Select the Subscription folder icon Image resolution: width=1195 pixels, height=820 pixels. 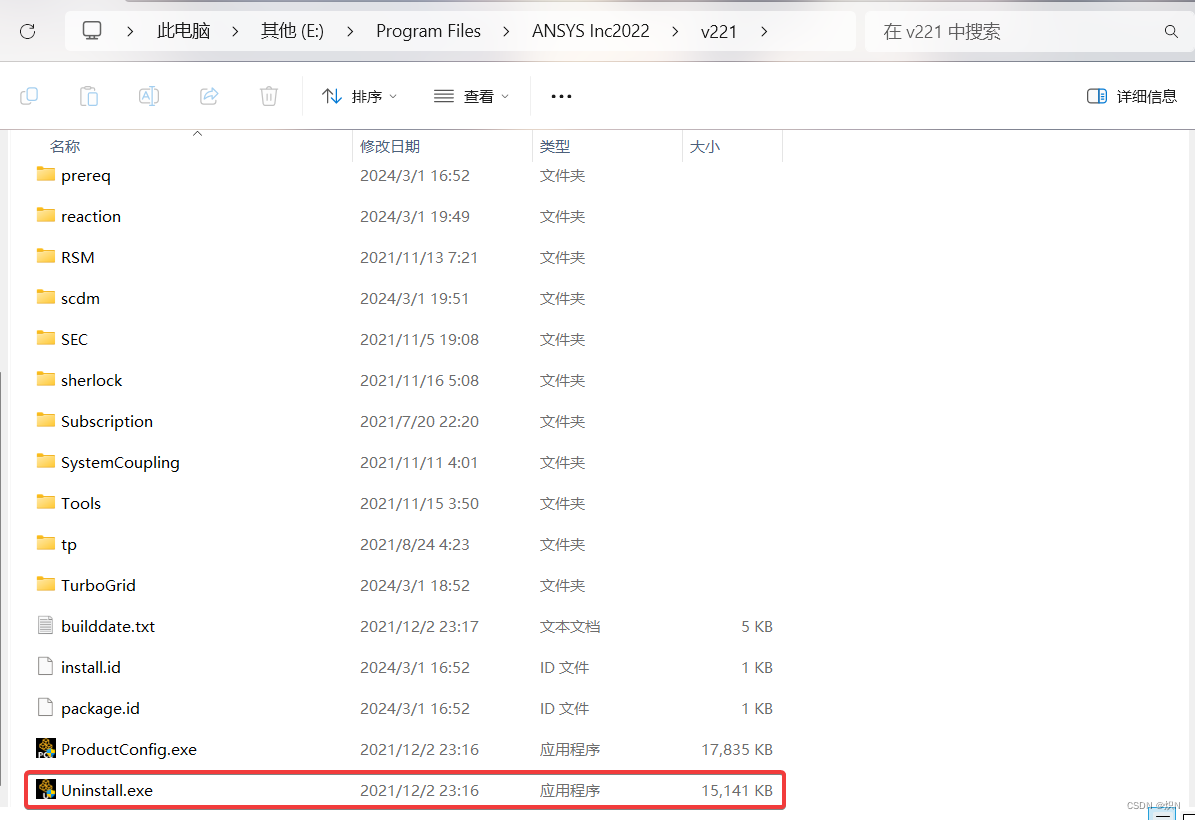coord(46,421)
